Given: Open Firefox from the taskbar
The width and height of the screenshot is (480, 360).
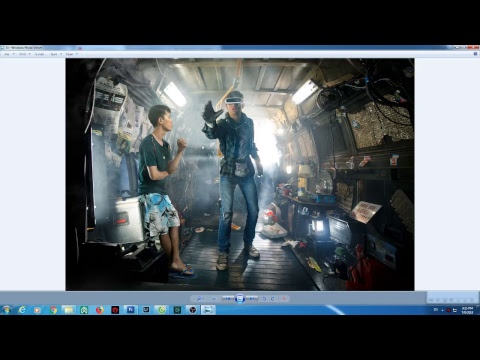Looking at the screenshot, I should (x=100, y=310).
